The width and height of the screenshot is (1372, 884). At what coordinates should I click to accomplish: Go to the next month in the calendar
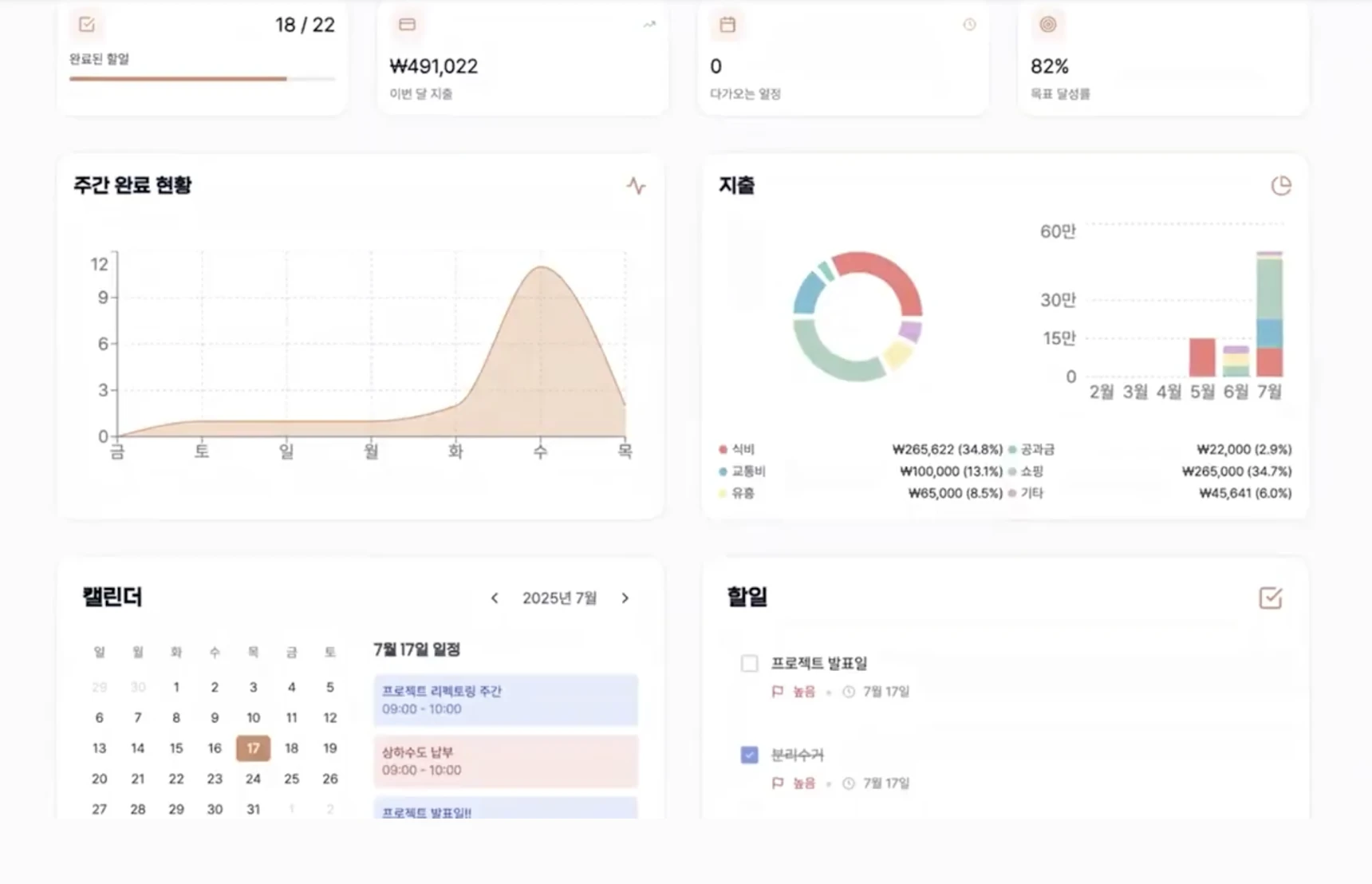pos(625,598)
